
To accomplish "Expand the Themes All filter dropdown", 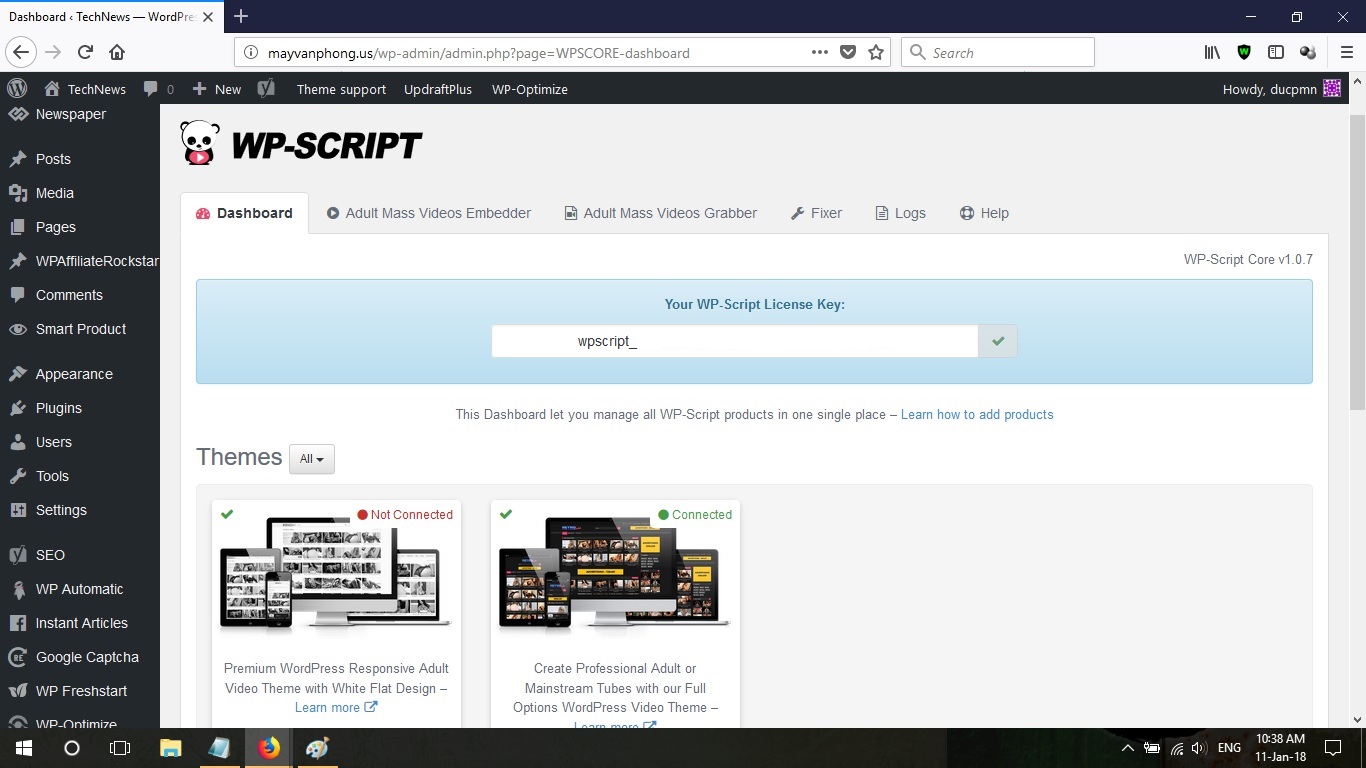I will pos(312,459).
